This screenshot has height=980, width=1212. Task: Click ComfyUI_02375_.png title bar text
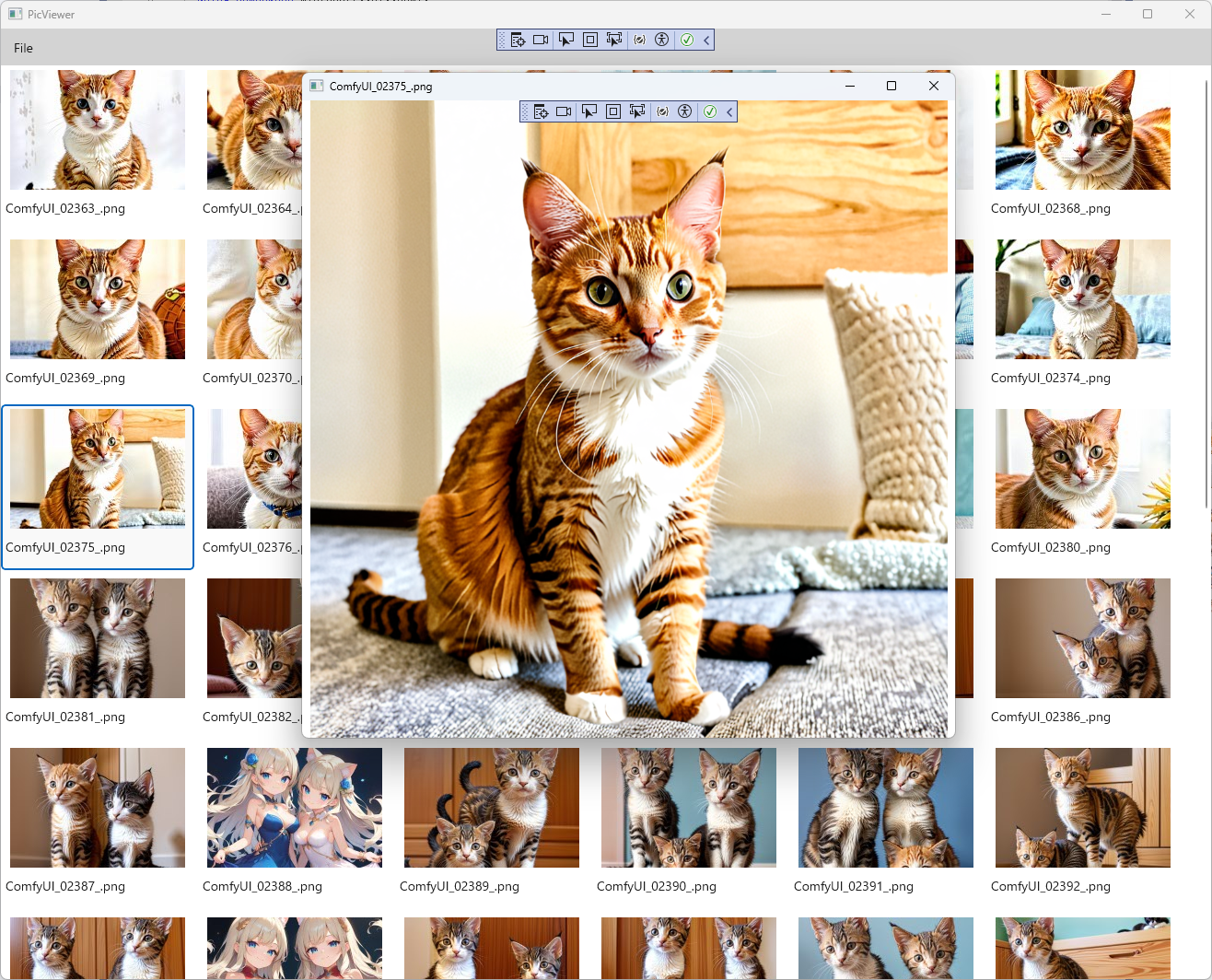click(381, 86)
